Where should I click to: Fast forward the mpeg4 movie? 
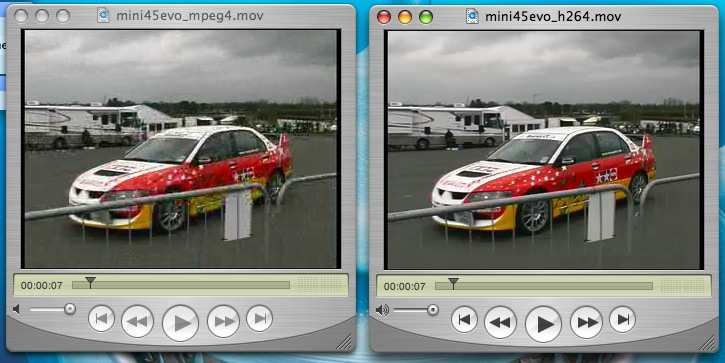(223, 321)
